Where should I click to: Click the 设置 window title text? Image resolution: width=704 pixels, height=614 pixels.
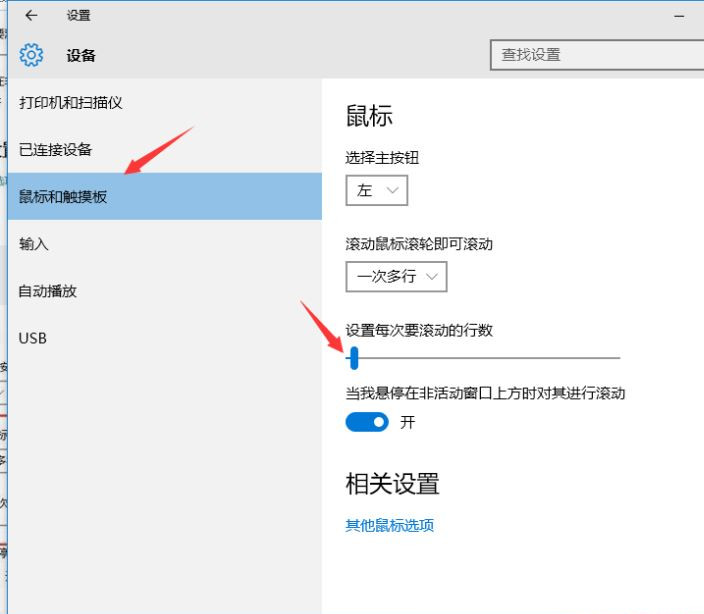click(x=78, y=16)
